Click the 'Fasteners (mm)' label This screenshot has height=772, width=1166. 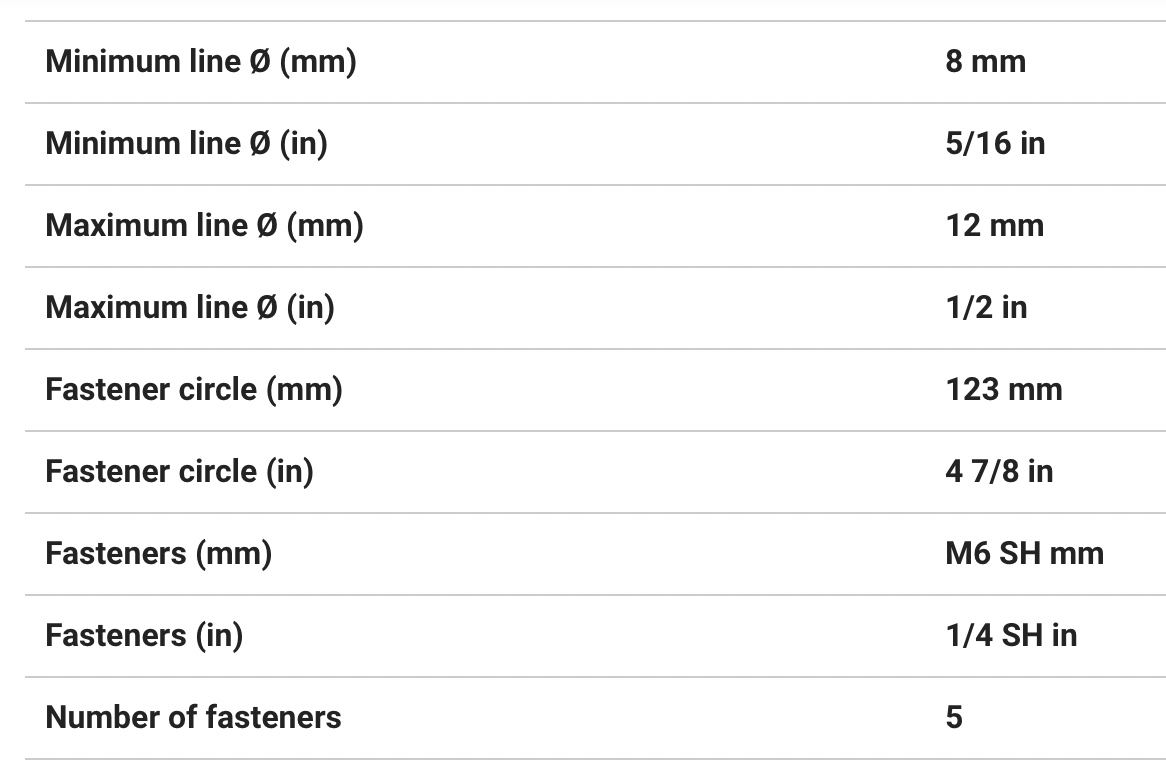click(158, 554)
